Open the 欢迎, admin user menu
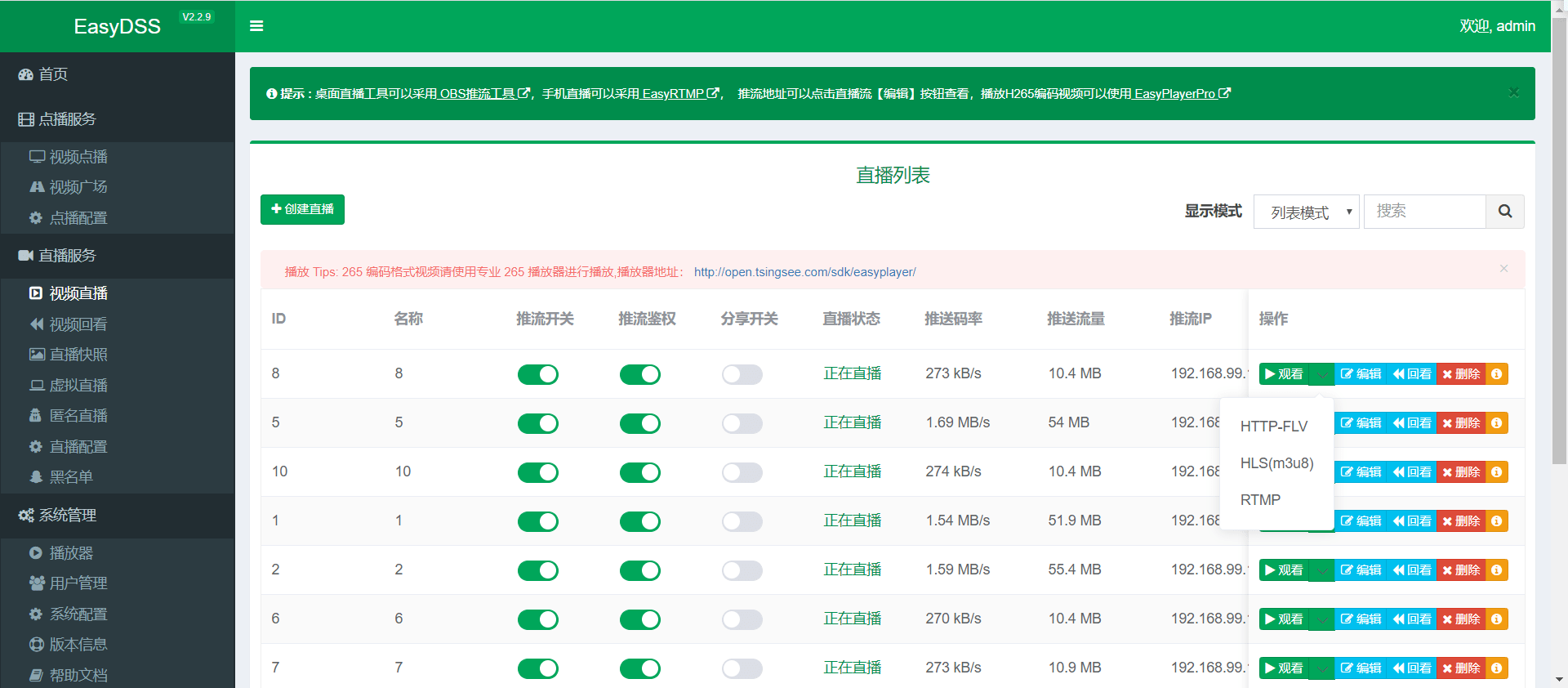Screen dimensions: 1568x688 click(x=1497, y=26)
